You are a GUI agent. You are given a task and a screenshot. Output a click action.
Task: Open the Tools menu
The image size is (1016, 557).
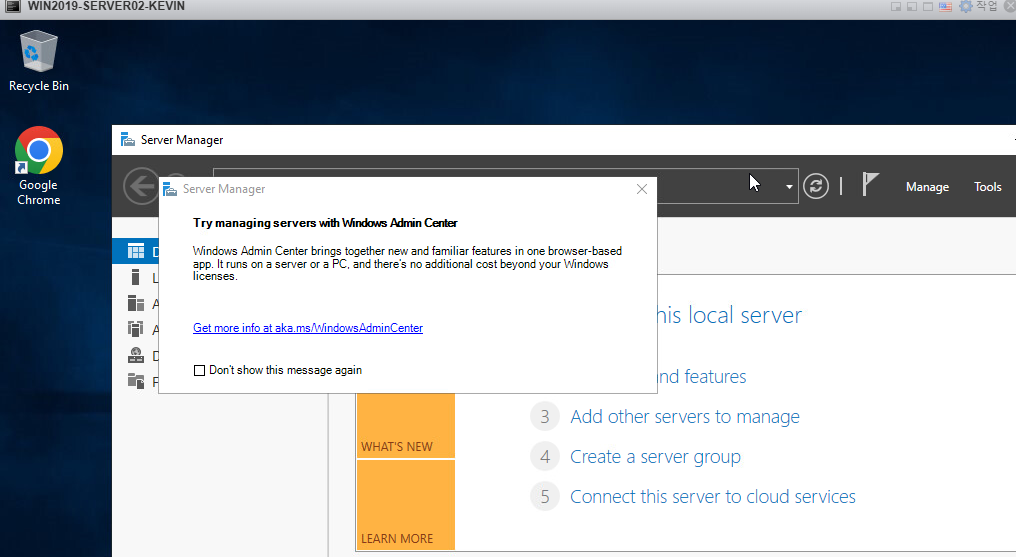987,187
